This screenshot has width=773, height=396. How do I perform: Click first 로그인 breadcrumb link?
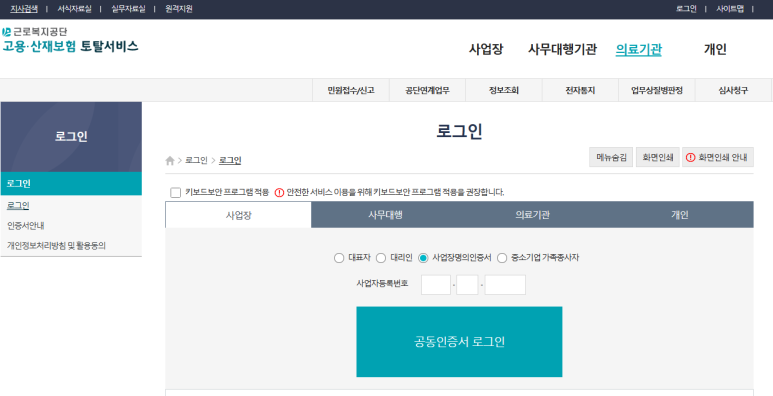pyautogui.click(x=196, y=160)
